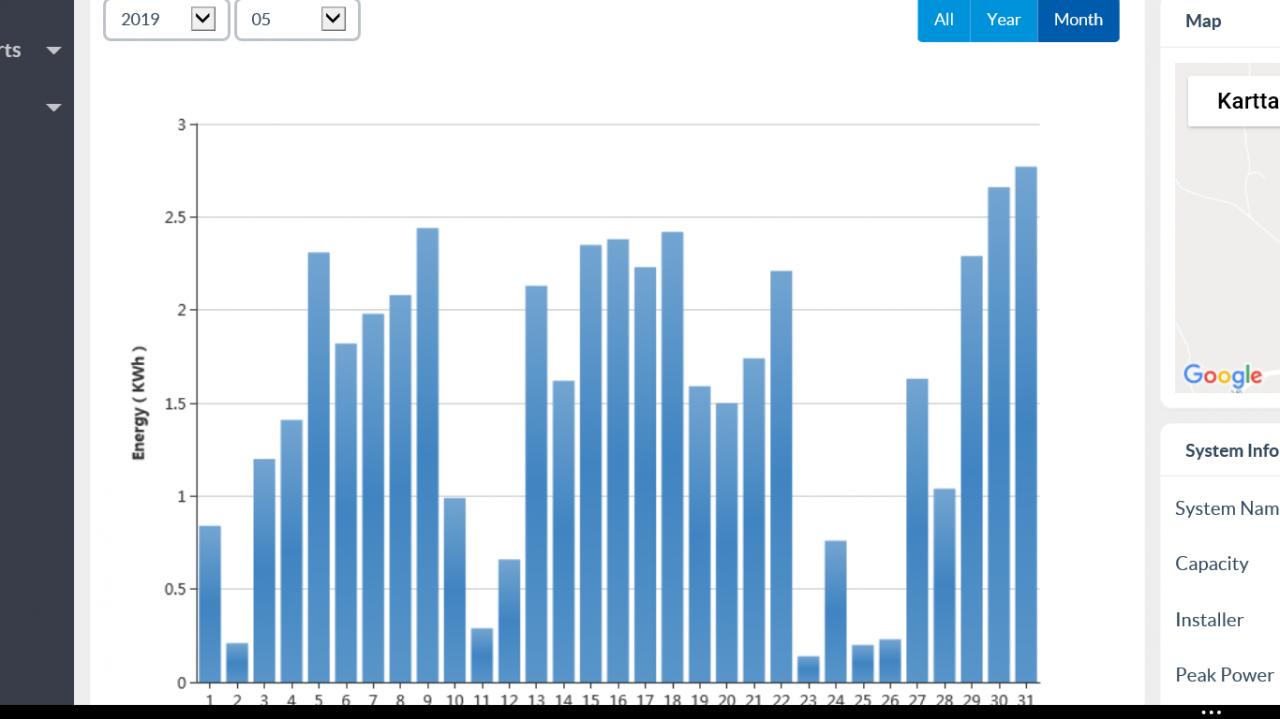This screenshot has width=1280, height=719.
Task: Open the 2019 year dropdown
Action: tap(167, 19)
